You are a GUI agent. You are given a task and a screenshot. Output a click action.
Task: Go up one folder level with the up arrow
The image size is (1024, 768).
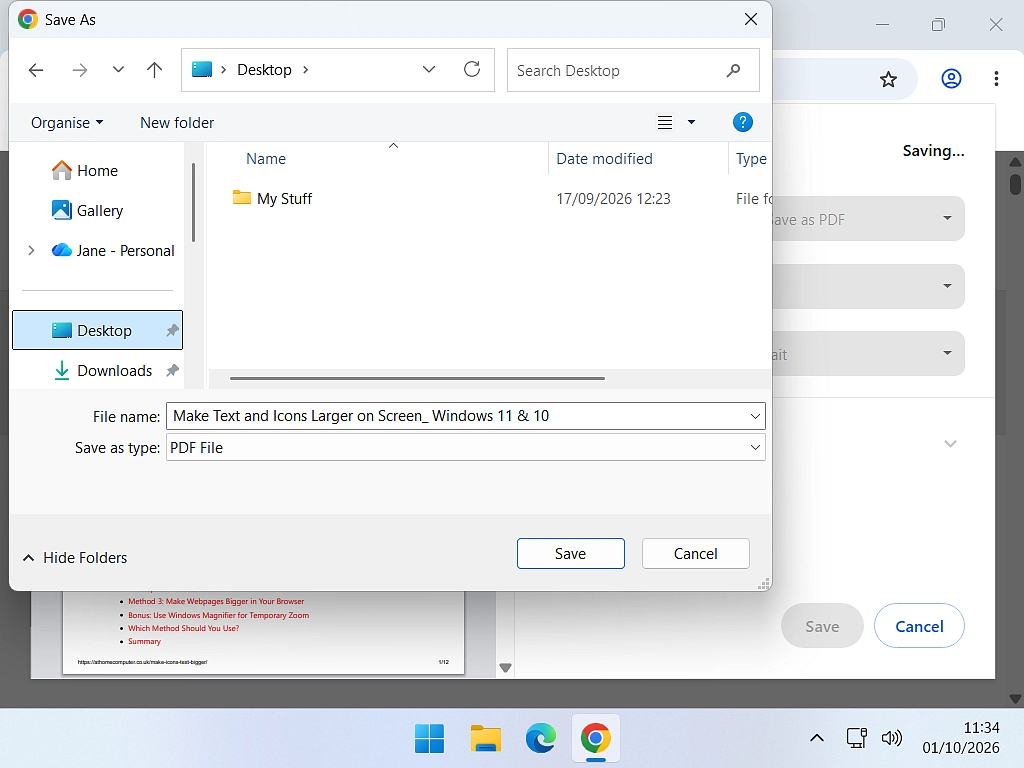click(x=154, y=70)
